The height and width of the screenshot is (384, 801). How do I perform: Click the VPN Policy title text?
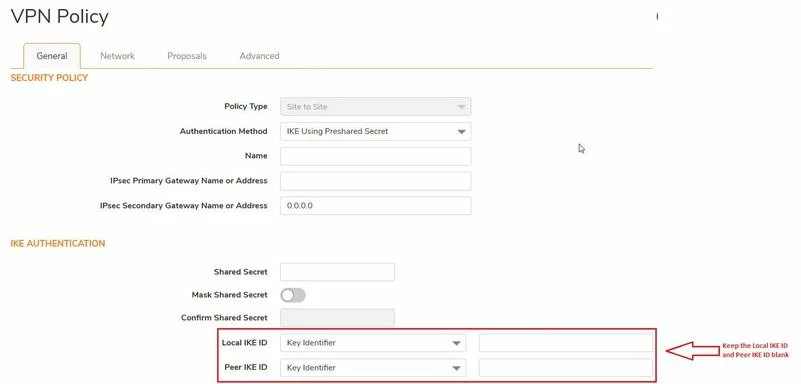click(59, 17)
